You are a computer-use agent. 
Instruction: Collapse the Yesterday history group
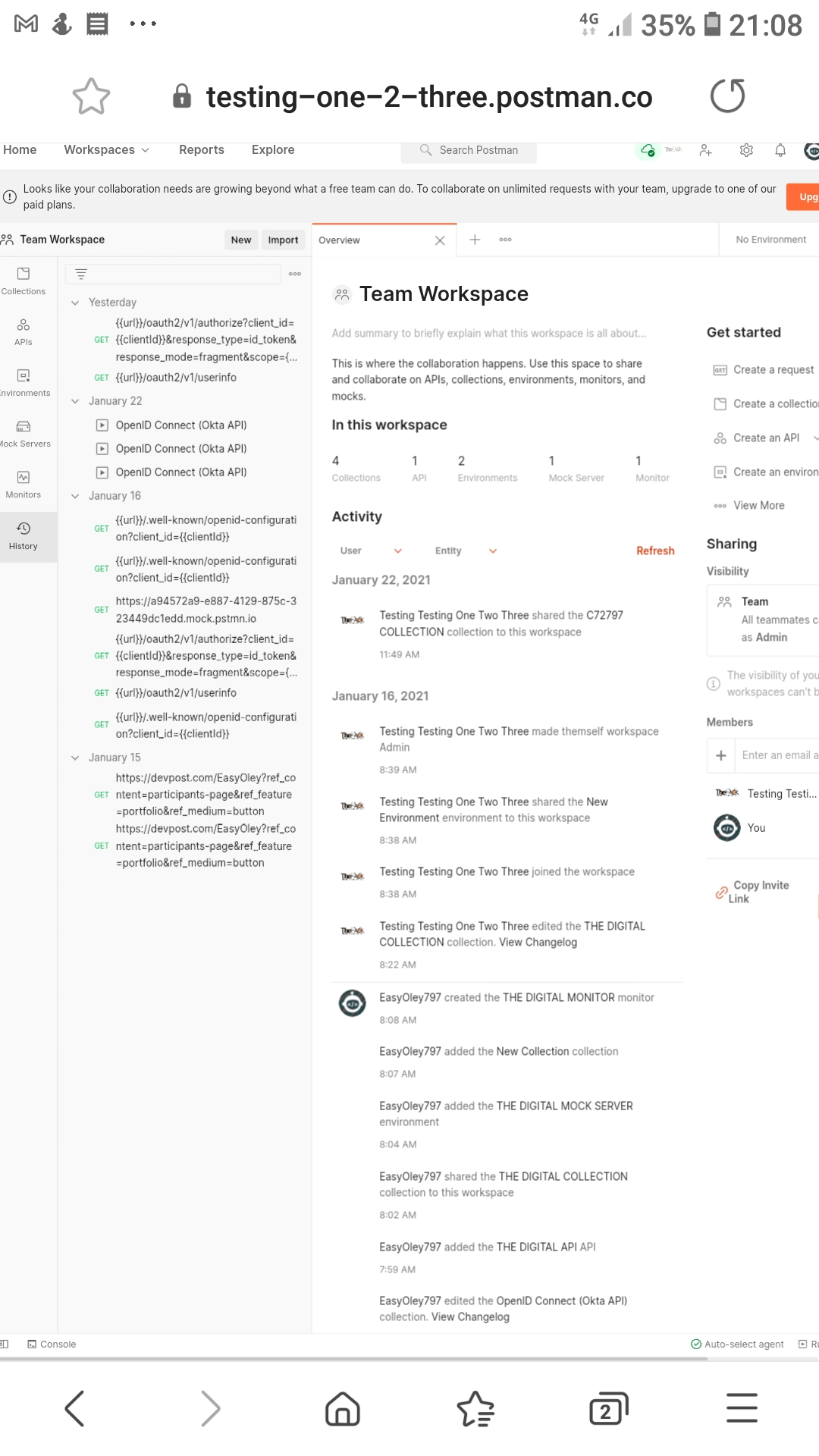[75, 303]
